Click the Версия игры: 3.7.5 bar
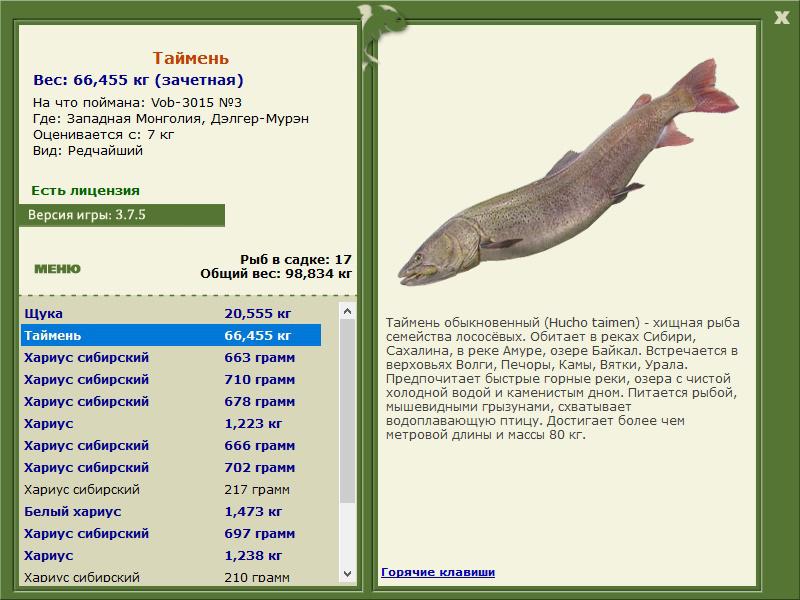Image resolution: width=800 pixels, height=600 pixels. pos(121,215)
